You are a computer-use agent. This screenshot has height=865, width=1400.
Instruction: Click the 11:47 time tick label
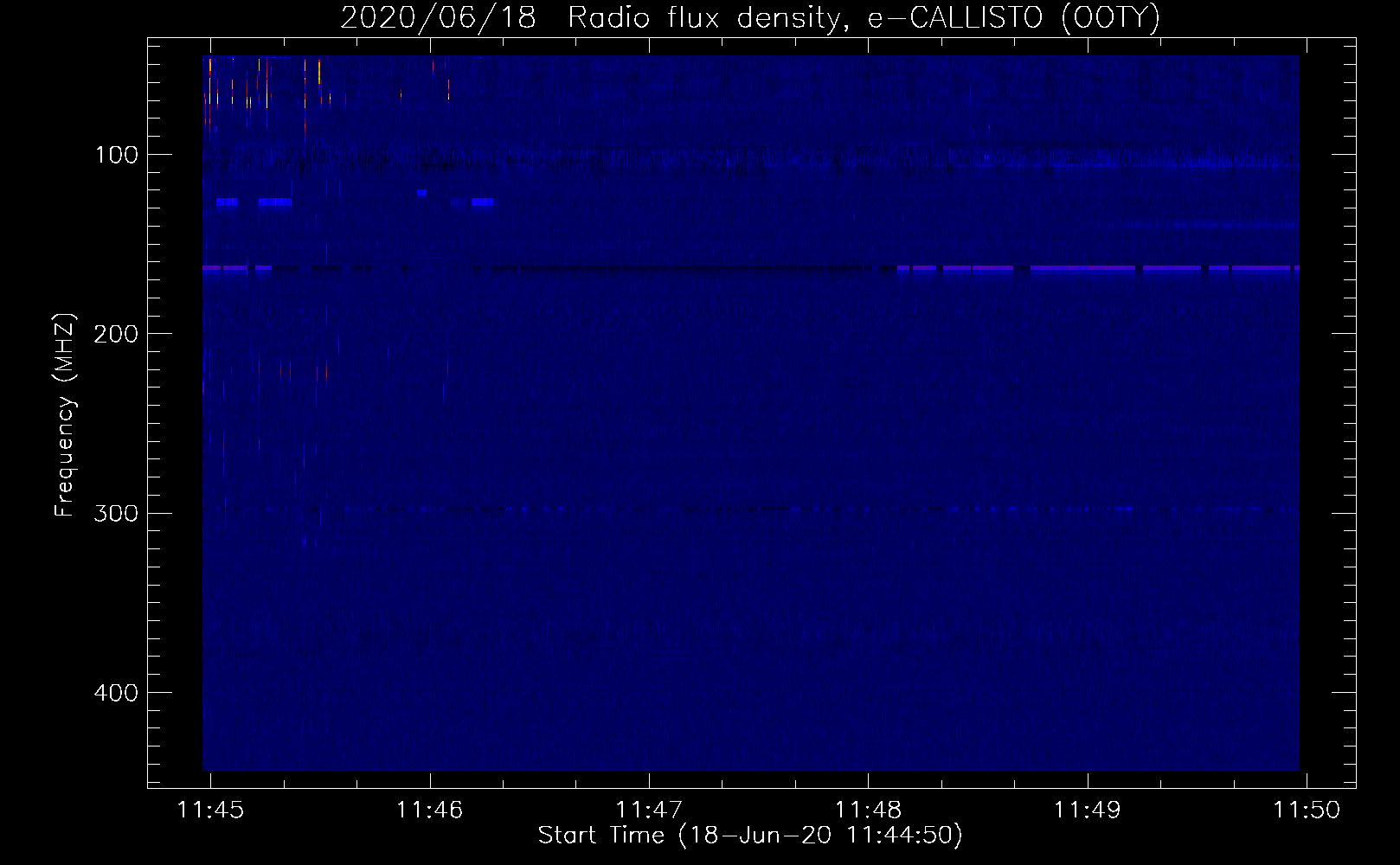649,810
